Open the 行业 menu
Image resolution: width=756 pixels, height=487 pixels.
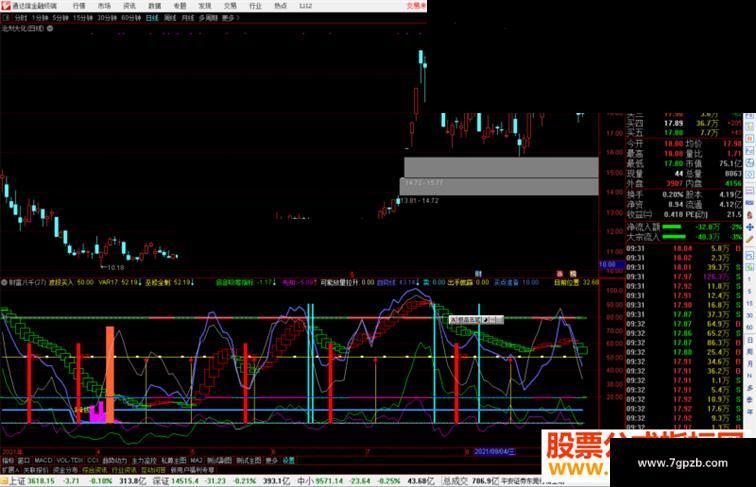(255, 6)
